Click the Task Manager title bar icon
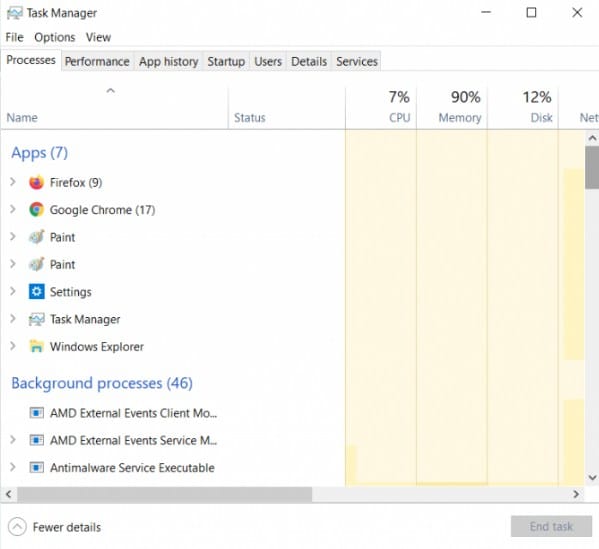The width and height of the screenshot is (599, 549). click(15, 13)
